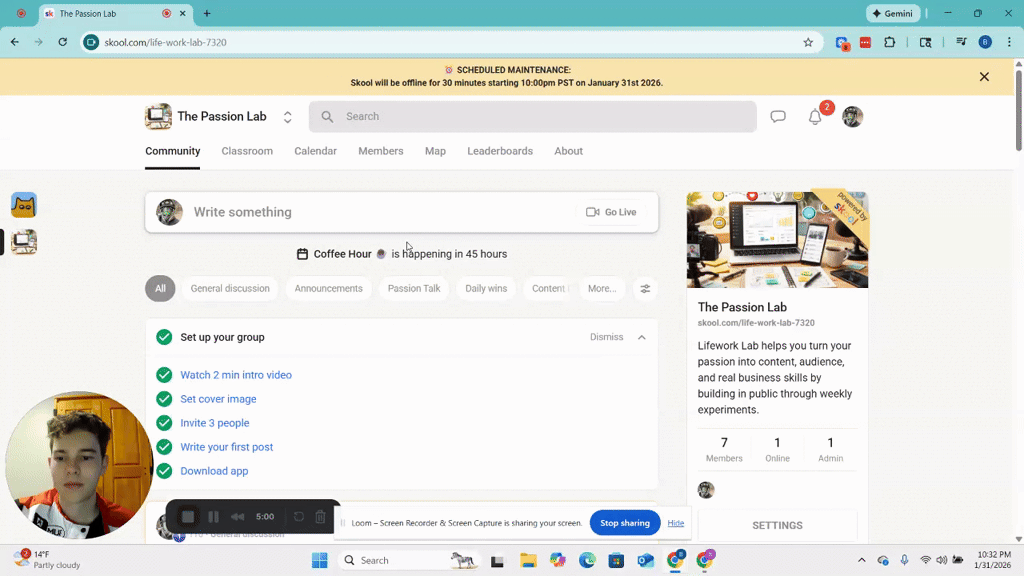This screenshot has width=1024, height=576.
Task: Restart the Loom recording
Action: 298,517
